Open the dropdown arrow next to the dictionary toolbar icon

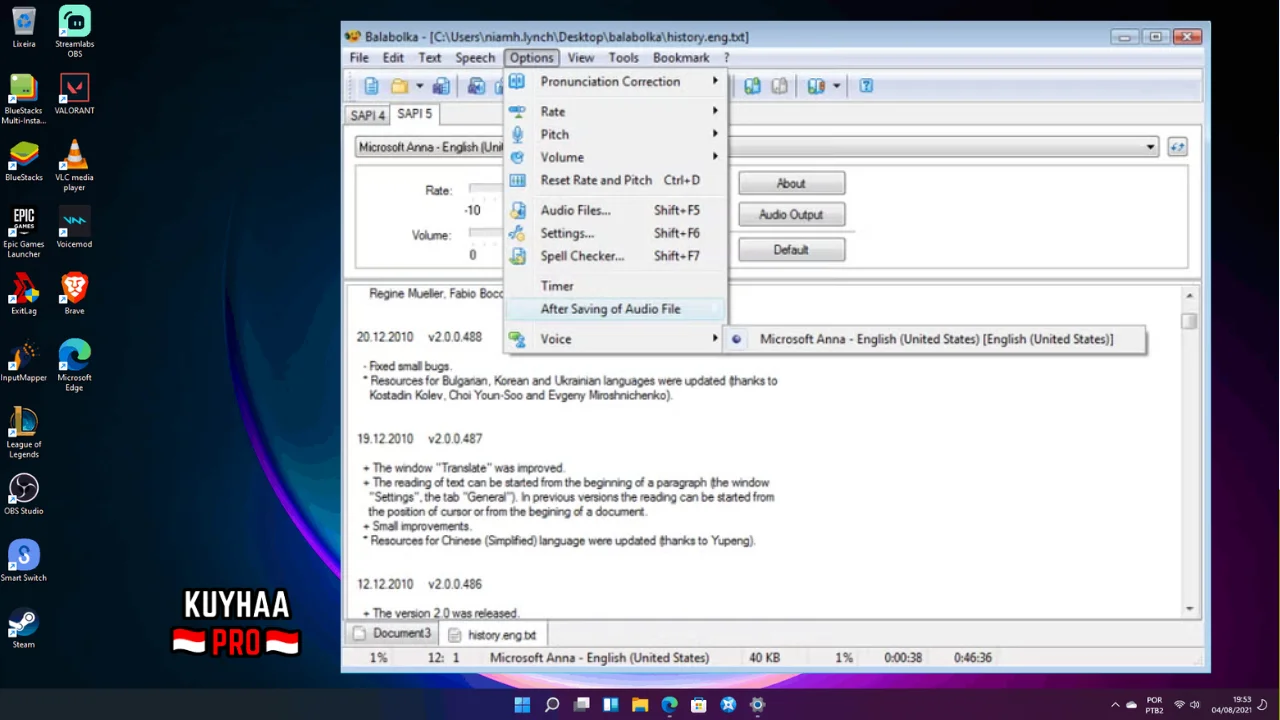836,86
